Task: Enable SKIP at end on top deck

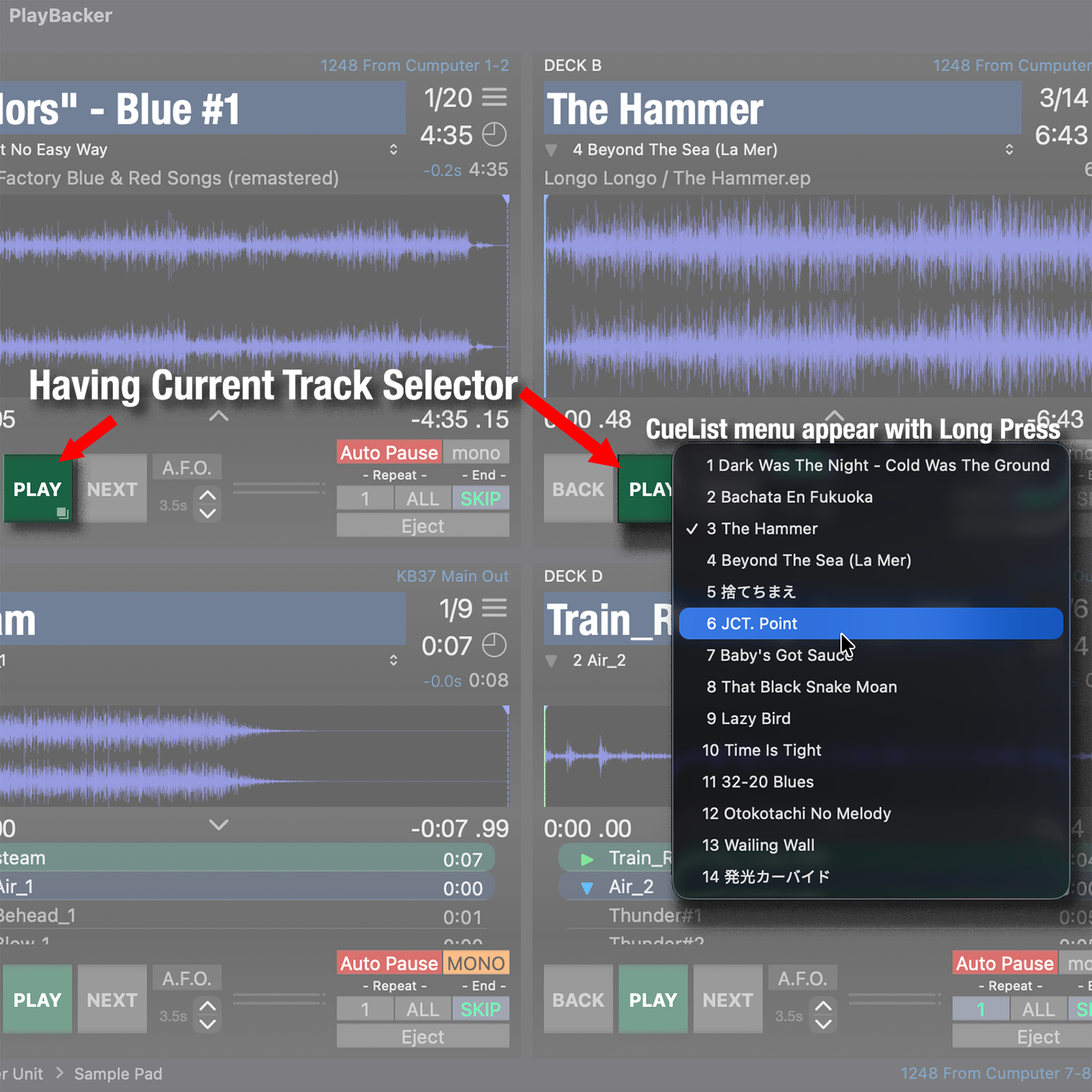Action: 480,499
